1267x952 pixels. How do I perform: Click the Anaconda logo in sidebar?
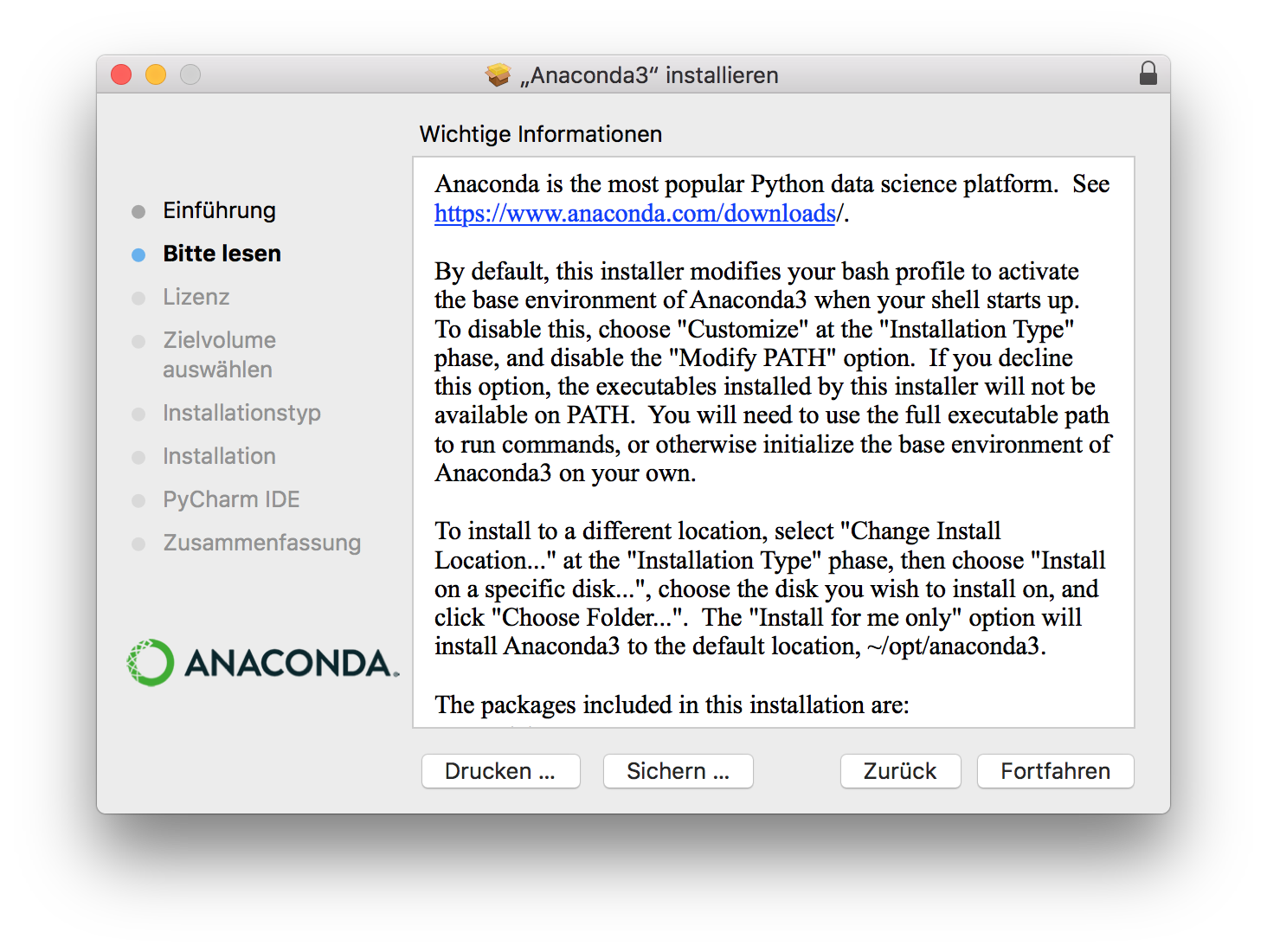click(x=263, y=663)
